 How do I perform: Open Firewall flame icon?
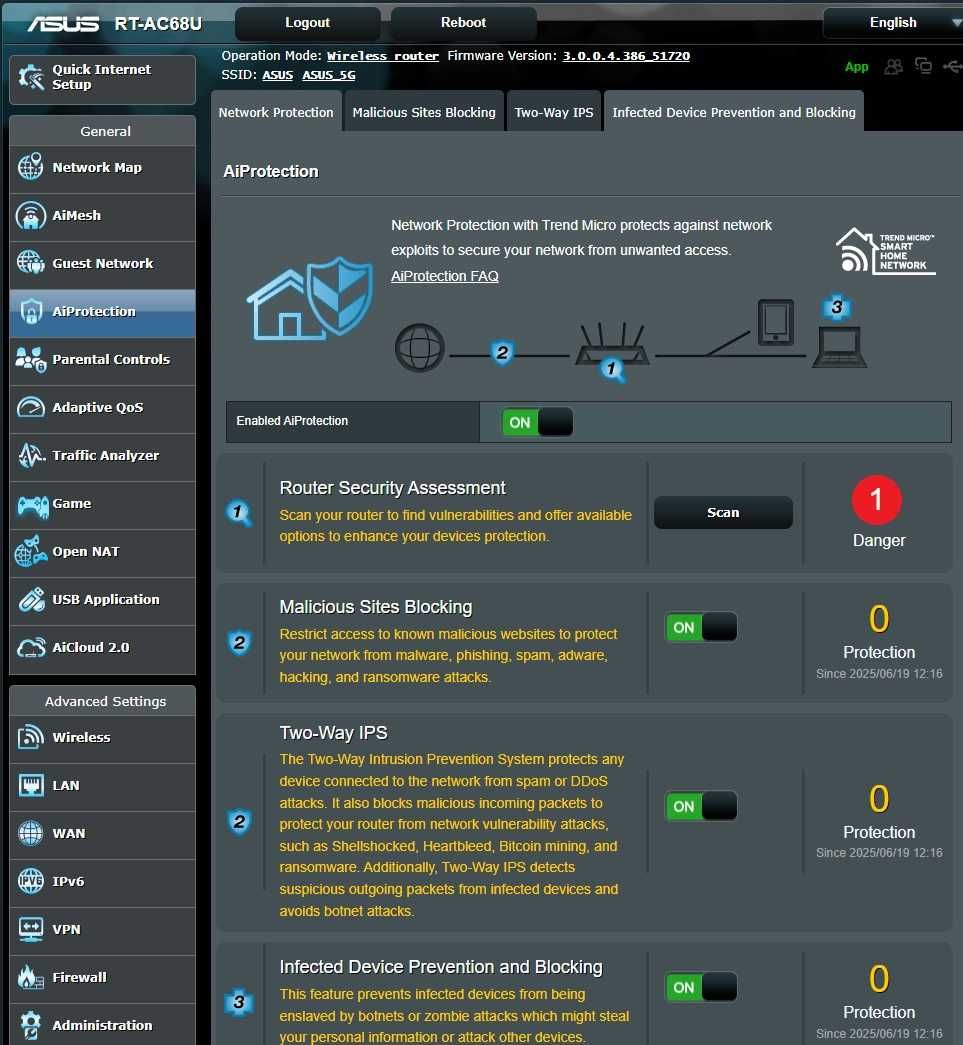[31, 977]
